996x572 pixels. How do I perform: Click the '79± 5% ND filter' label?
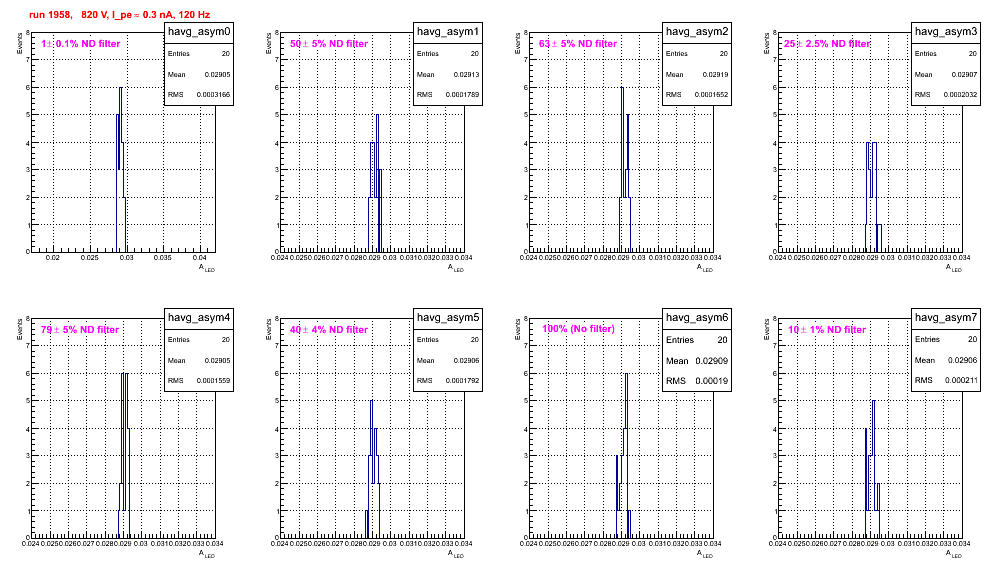(x=80, y=330)
